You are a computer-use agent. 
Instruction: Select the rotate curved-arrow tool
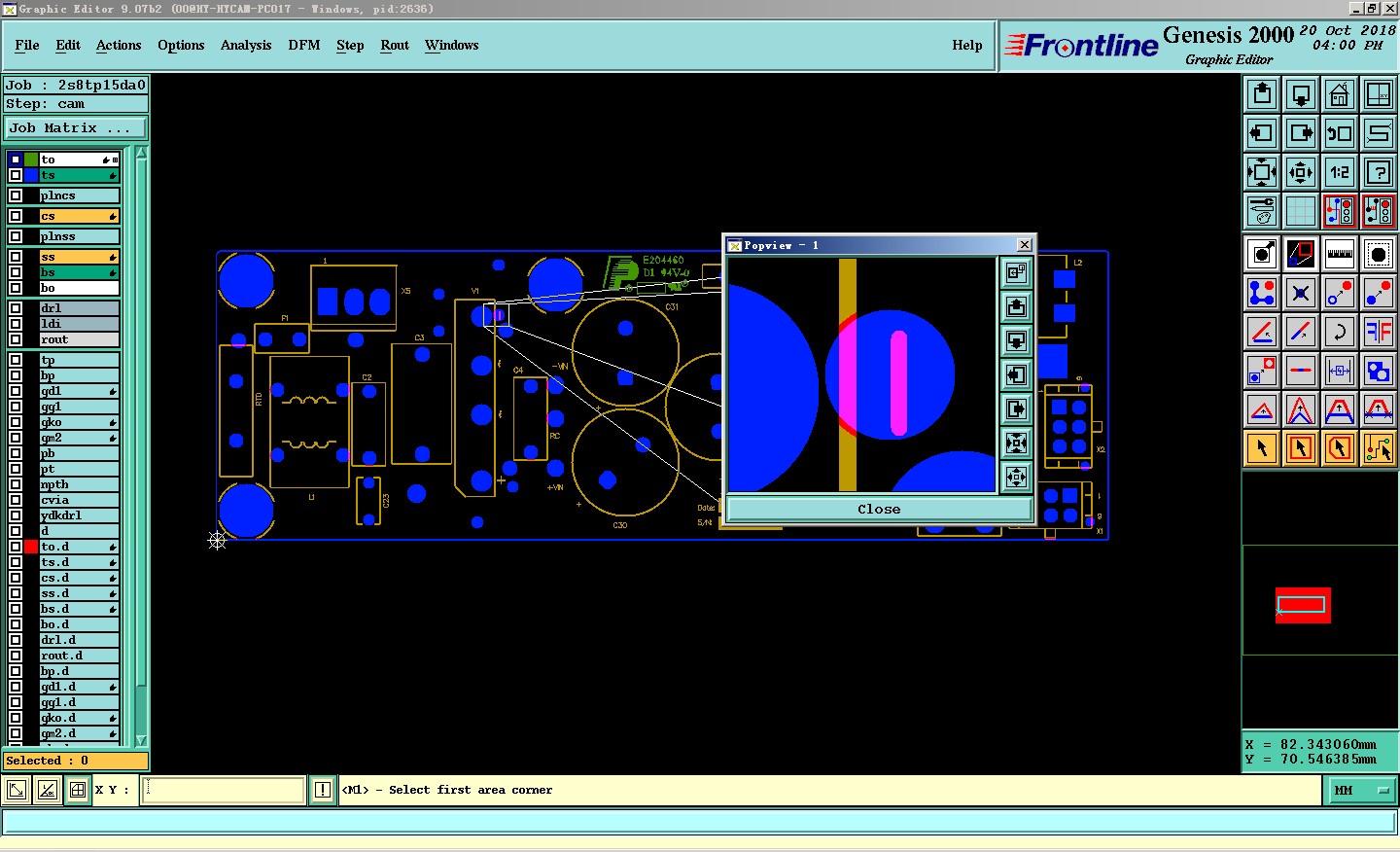click(1340, 332)
